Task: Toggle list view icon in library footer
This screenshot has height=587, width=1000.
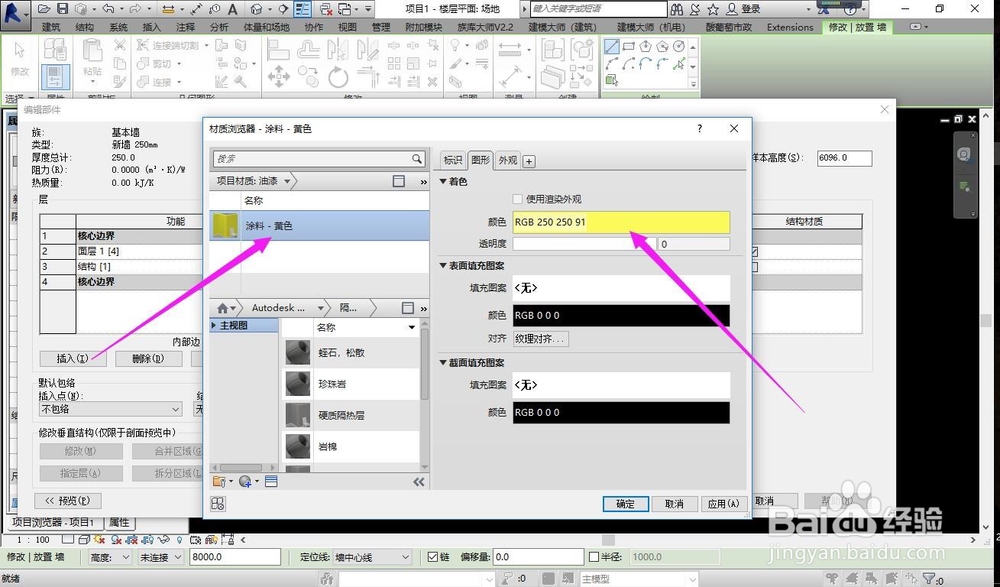Action: (x=271, y=482)
